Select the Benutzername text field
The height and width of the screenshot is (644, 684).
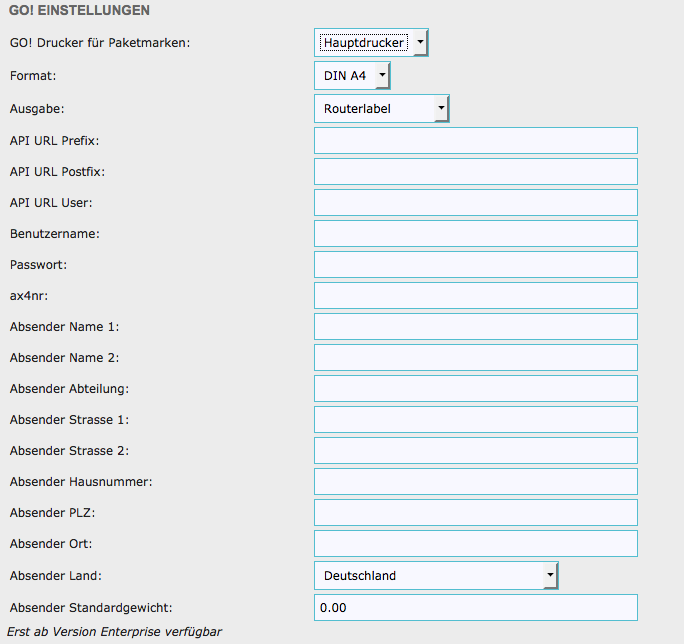pos(475,234)
